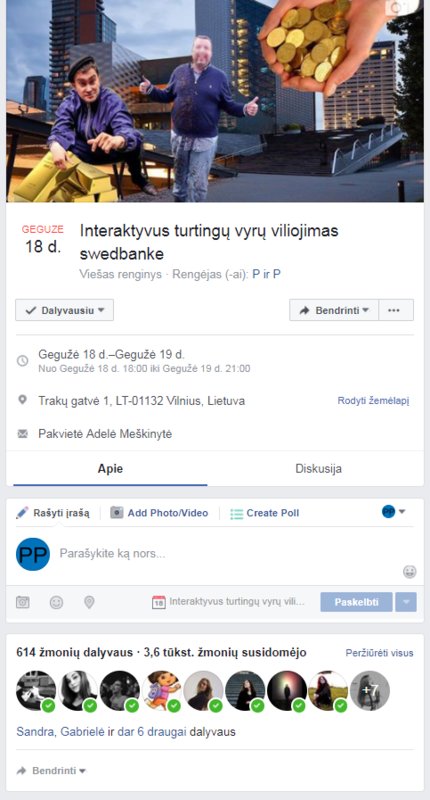Expand the Dalyvausiu attendance dropdown
The width and height of the screenshot is (430, 800).
click(64, 310)
